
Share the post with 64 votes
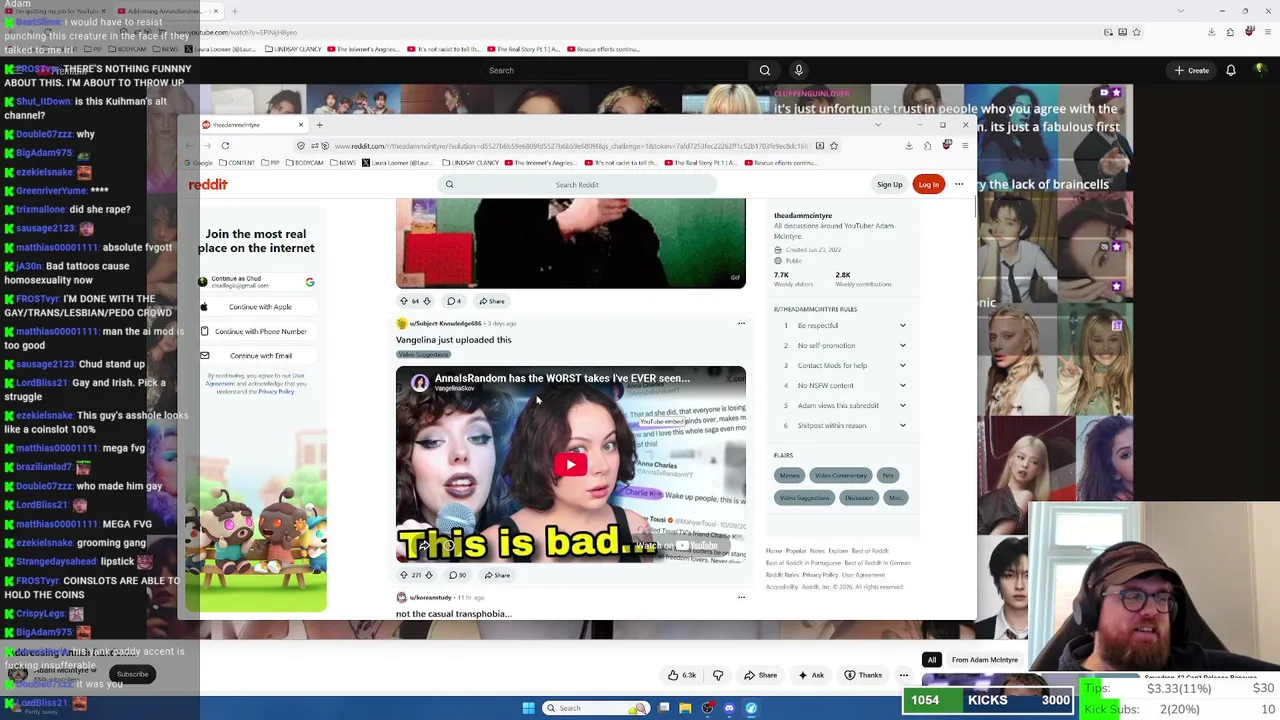492,301
